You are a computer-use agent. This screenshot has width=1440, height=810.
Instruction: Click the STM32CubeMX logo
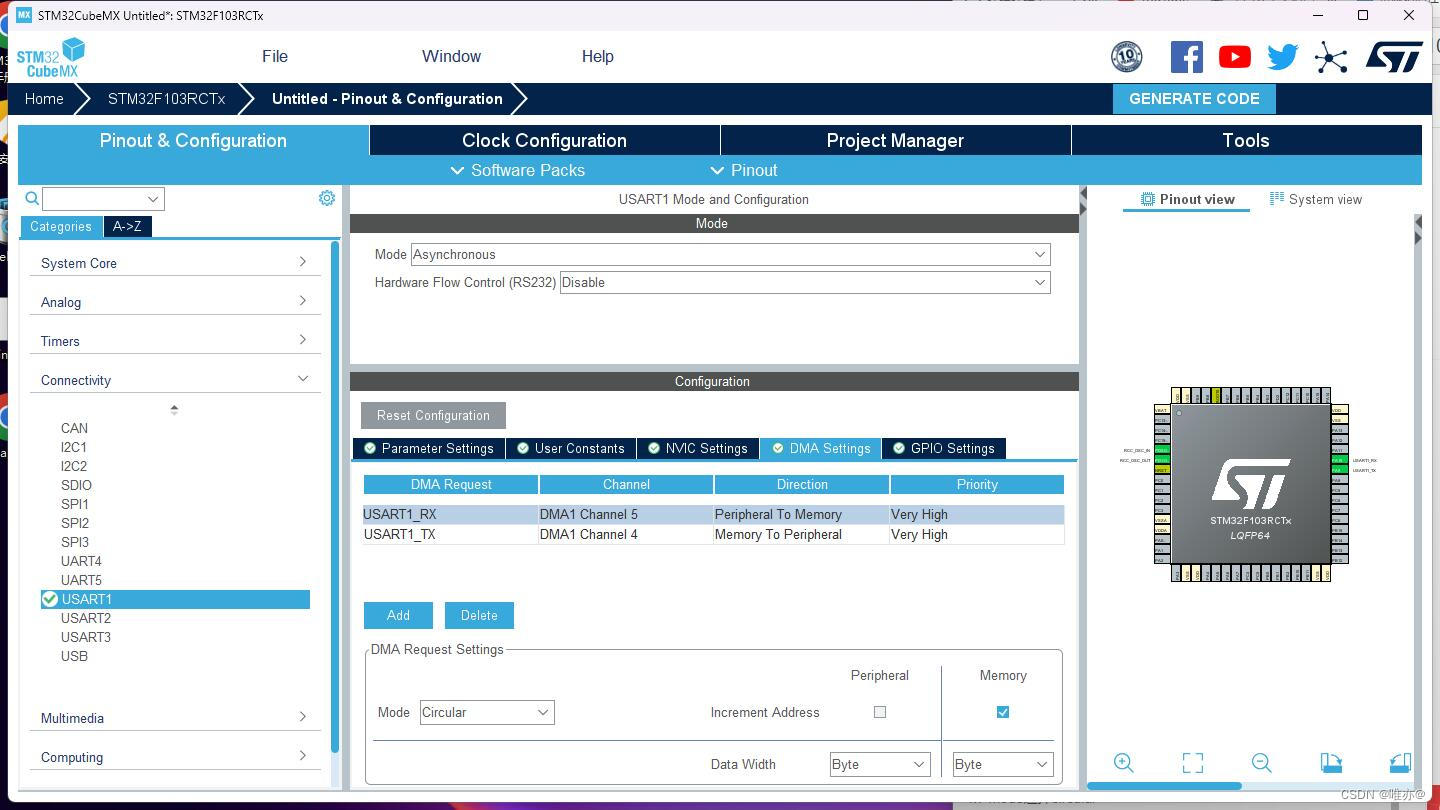[x=51, y=58]
